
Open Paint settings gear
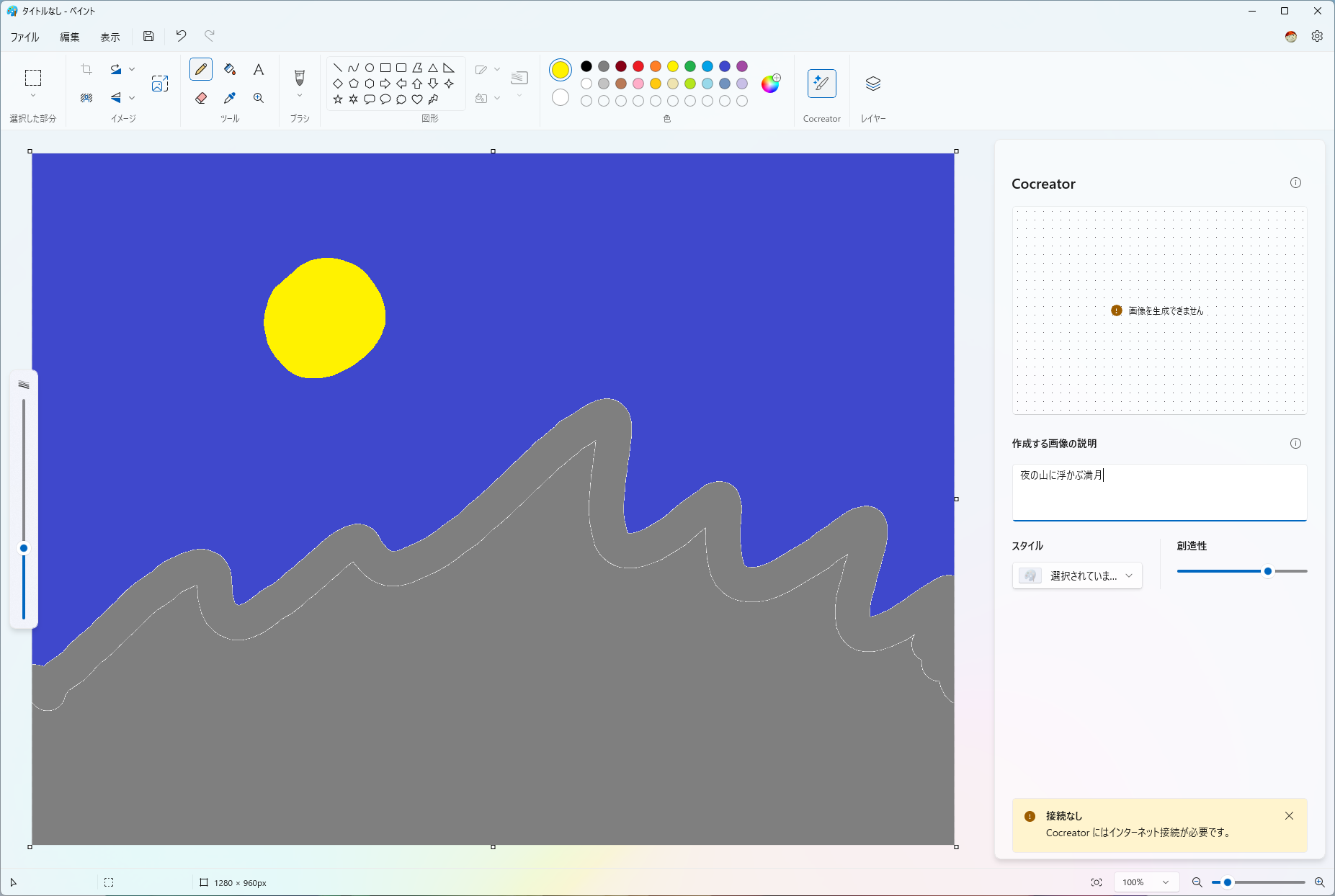1317,36
